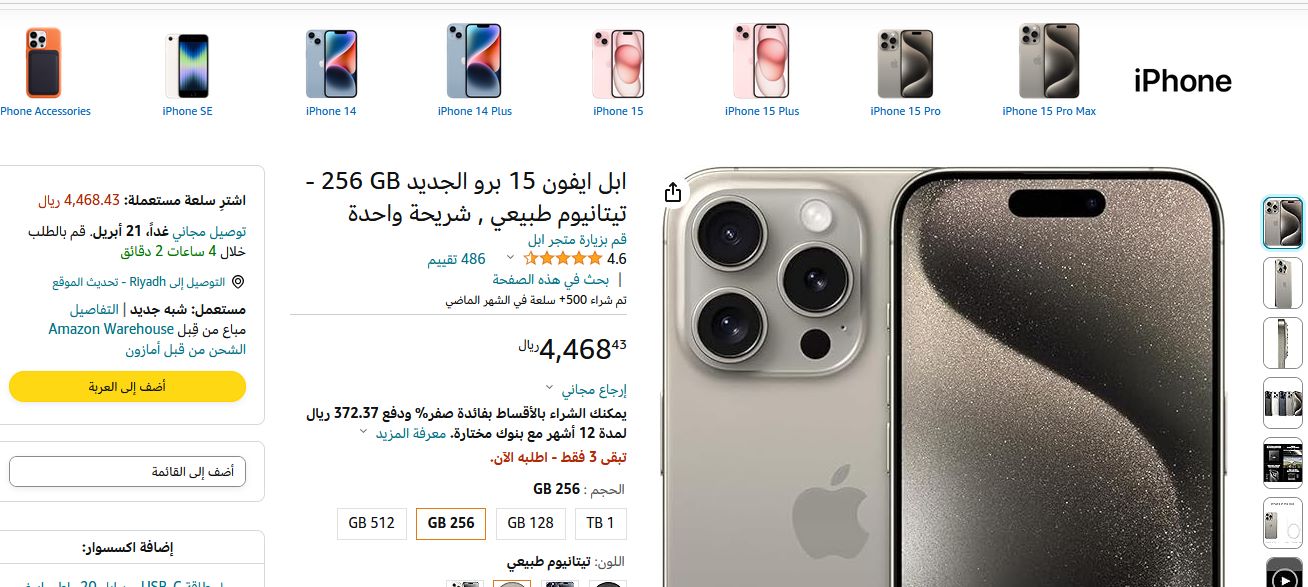Open the iPhone SE category icon

click(x=187, y=66)
